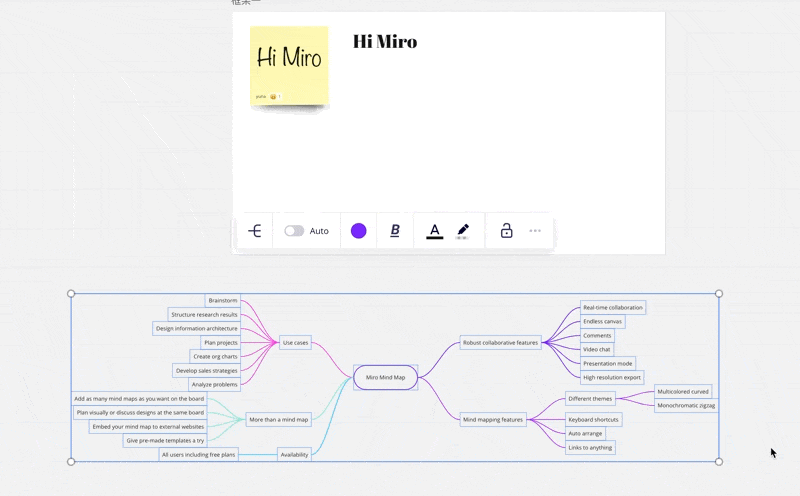800x496 pixels.
Task: Open the mind map layout icon in the toolbar
Action: 255,231
